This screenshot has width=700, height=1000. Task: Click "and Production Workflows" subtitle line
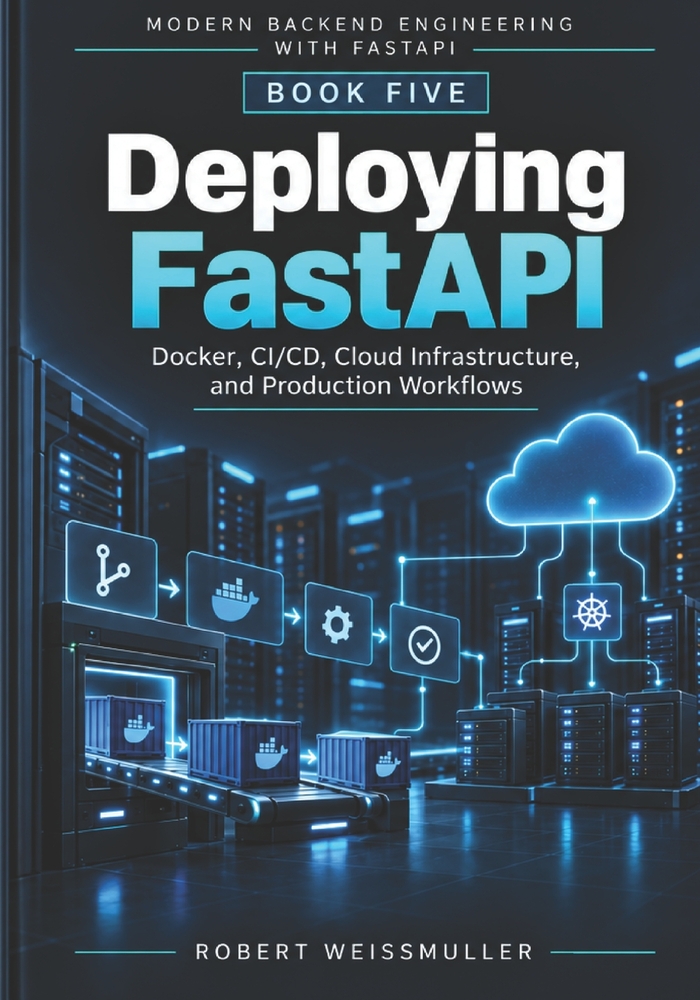[366, 386]
